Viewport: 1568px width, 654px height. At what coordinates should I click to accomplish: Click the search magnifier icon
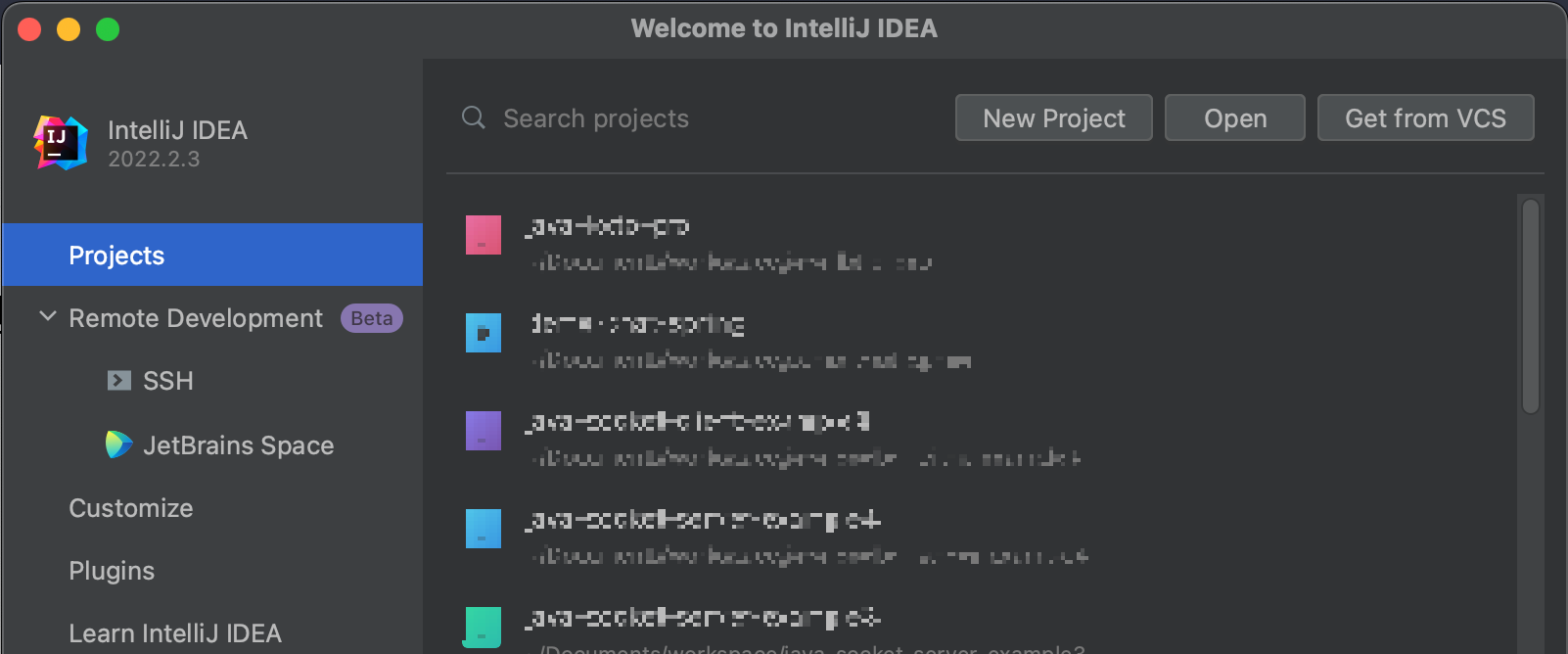tap(474, 117)
